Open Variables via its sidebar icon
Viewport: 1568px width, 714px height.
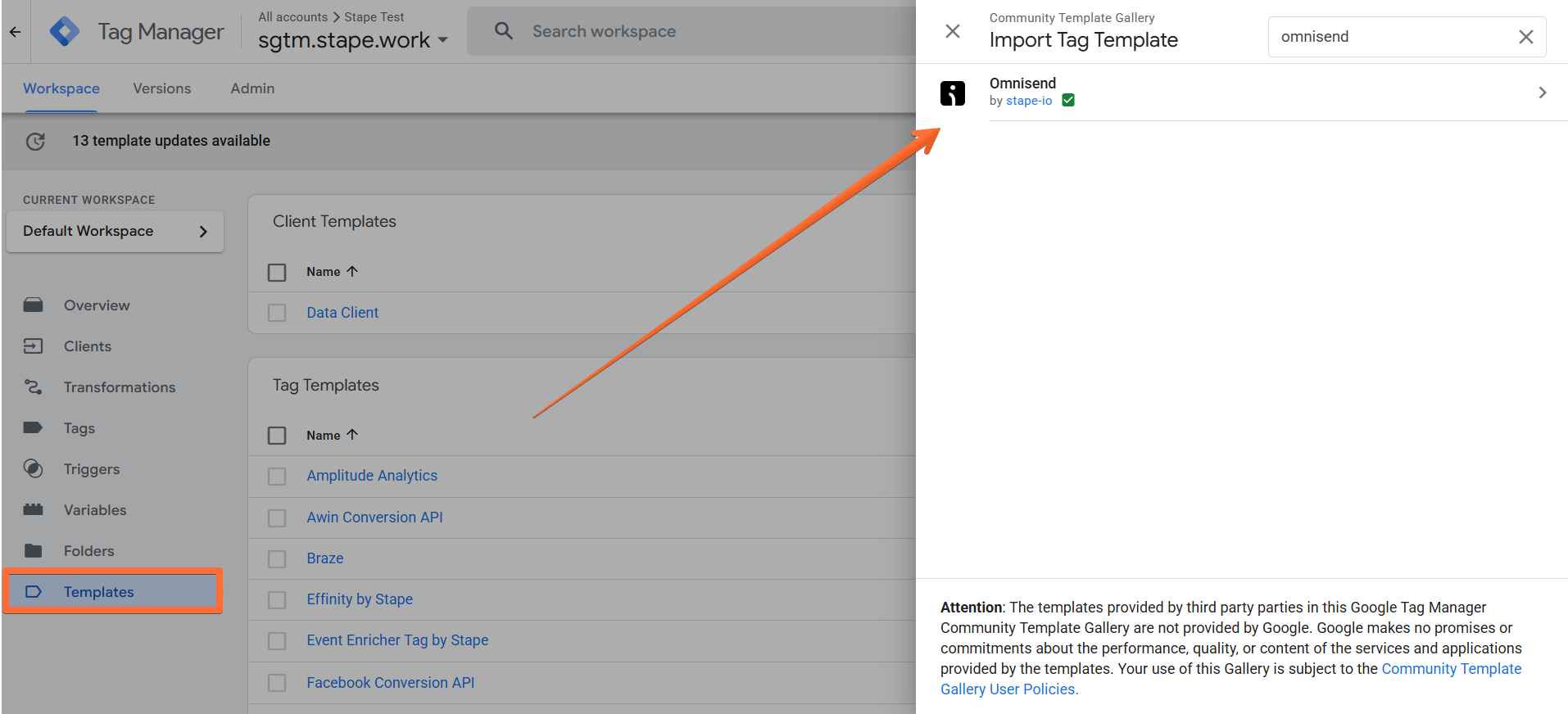33,510
